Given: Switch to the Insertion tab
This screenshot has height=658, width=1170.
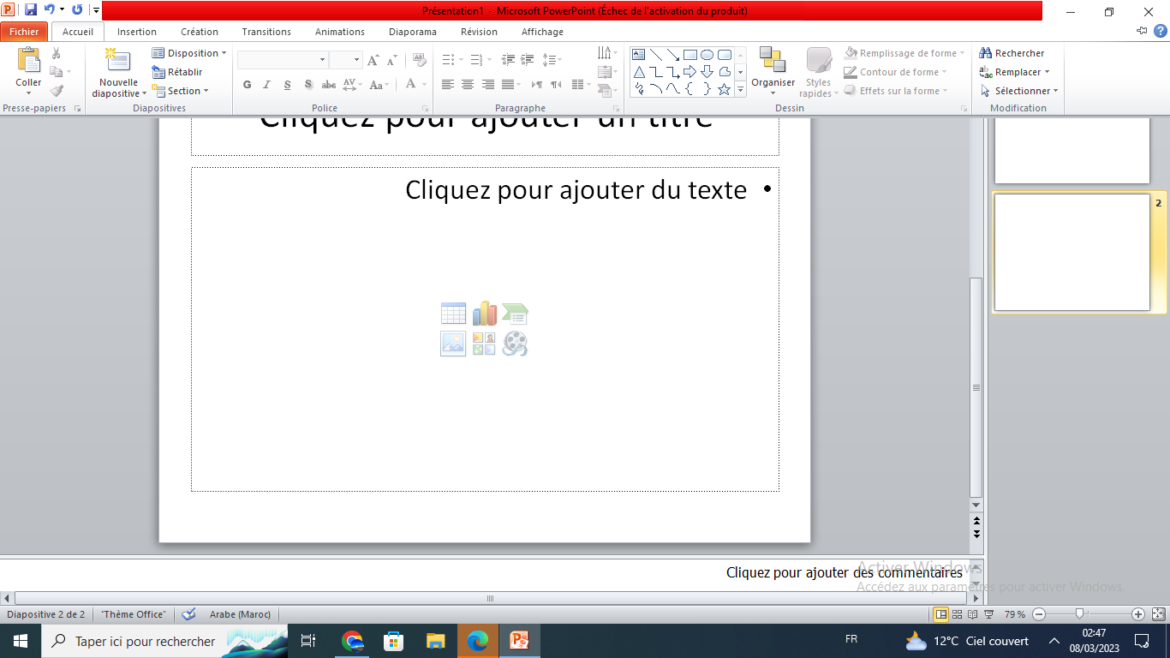Looking at the screenshot, I should coord(137,31).
